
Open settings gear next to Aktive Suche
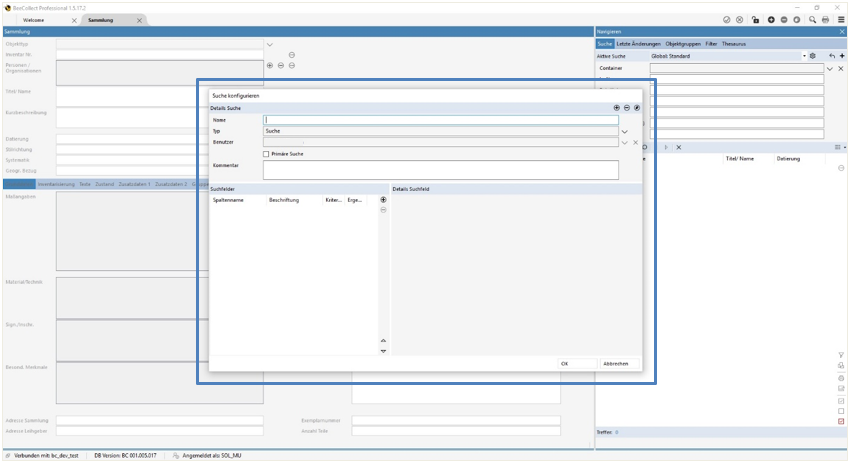[812, 56]
